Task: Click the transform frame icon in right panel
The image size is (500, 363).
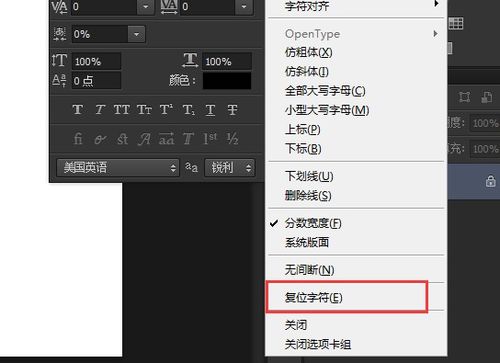Action: click(x=464, y=97)
